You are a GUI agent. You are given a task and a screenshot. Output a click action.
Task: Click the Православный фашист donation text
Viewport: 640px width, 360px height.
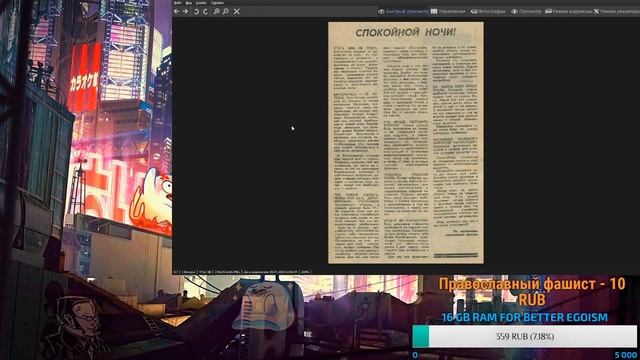532,291
